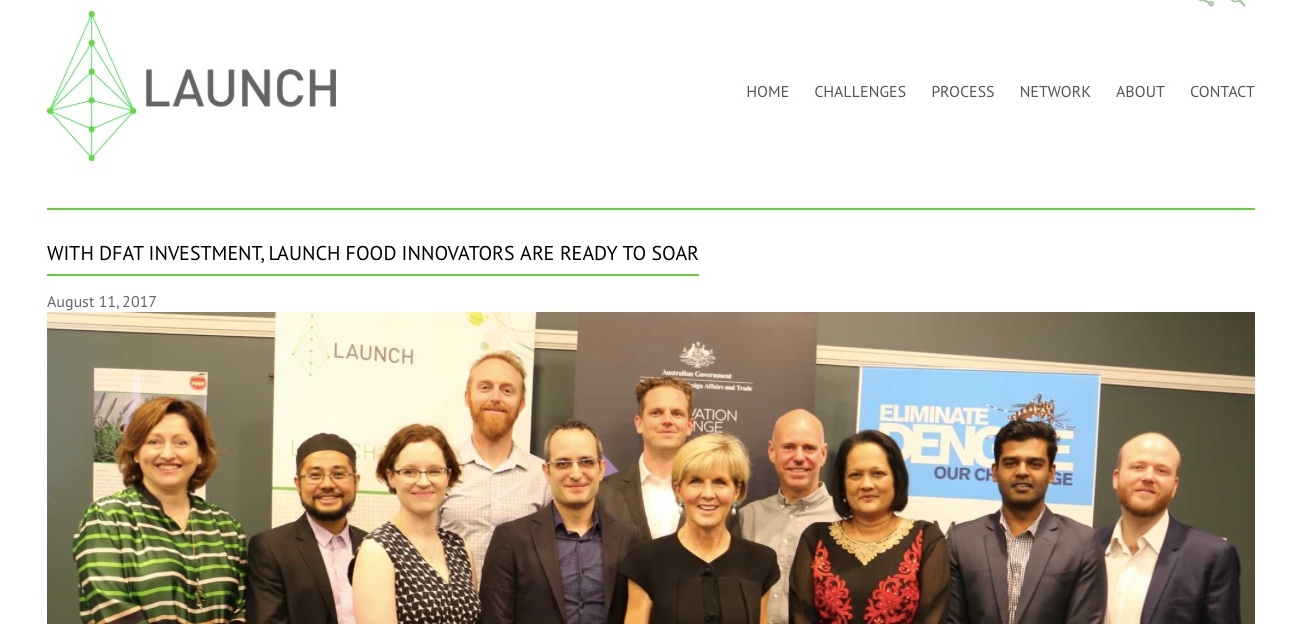This screenshot has height=624, width=1301.
Task: Navigate to the PROCESS page
Action: pos(962,92)
